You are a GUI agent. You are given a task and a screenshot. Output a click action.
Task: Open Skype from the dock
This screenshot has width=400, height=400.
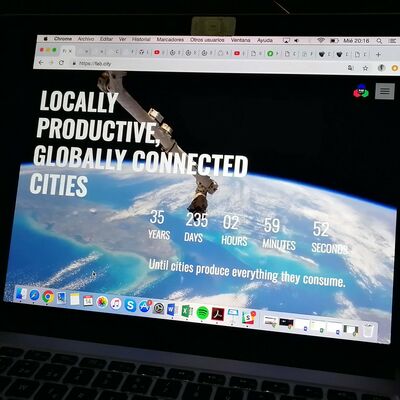click(130, 305)
